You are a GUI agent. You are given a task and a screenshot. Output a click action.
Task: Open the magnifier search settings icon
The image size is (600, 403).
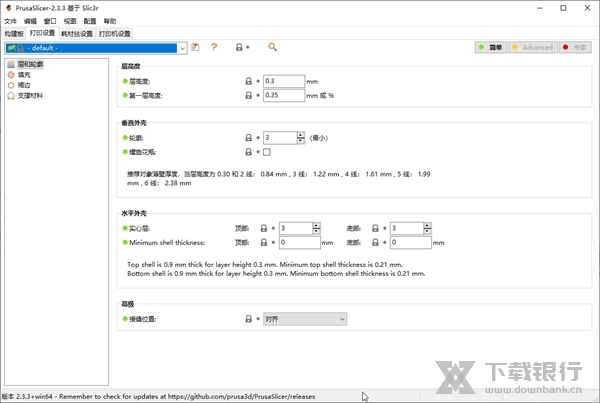click(x=272, y=47)
